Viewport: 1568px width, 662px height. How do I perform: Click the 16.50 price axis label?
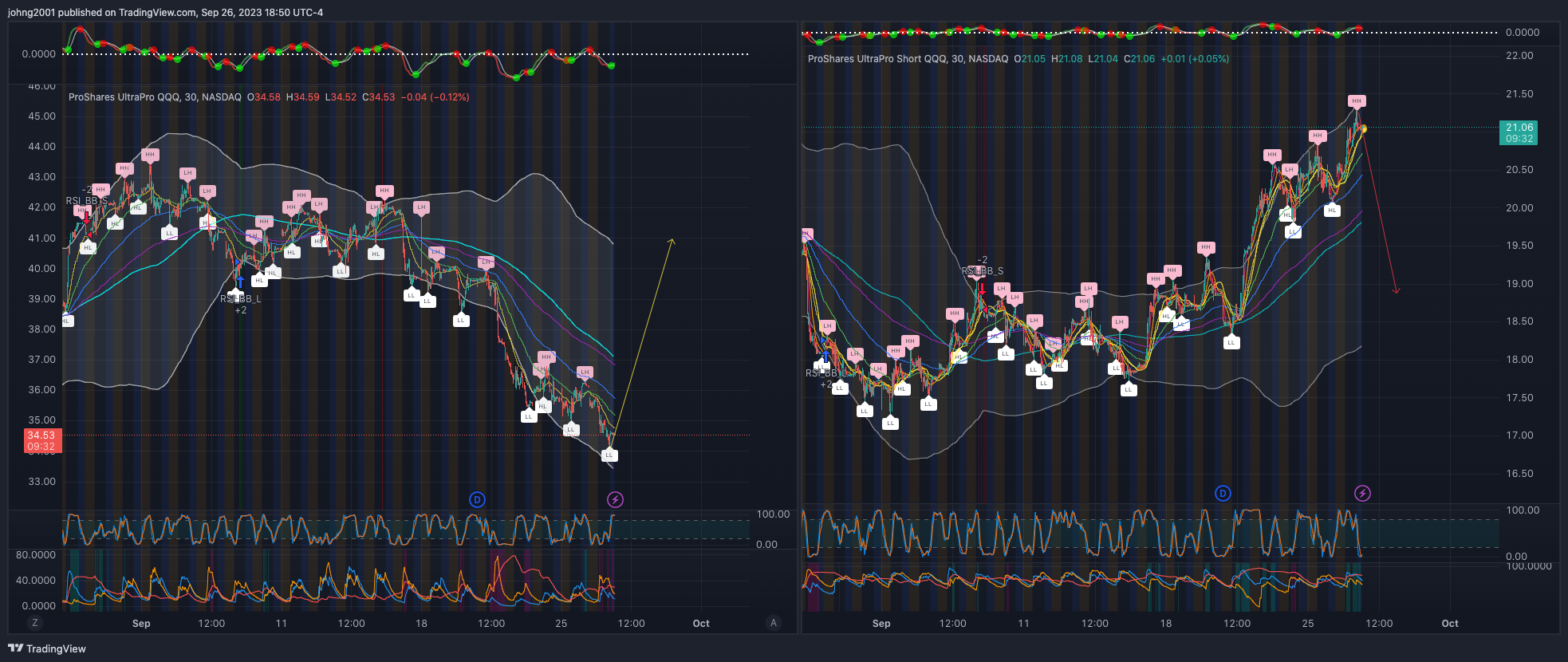pos(1519,474)
